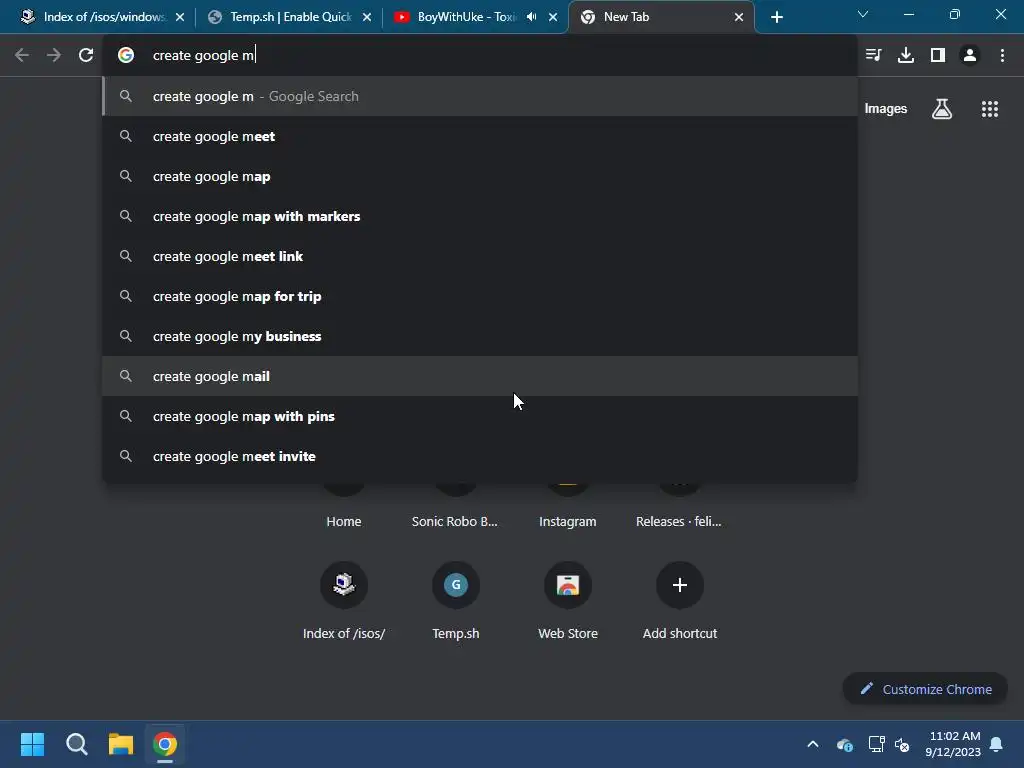Select 'create google my business' suggestion
The height and width of the screenshot is (768, 1024).
coord(480,336)
